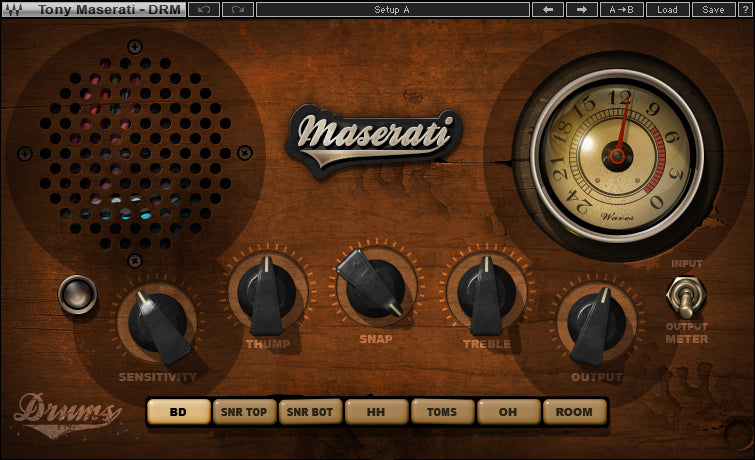Viewport: 755px width, 460px height.
Task: Click the redo arrow in the toolbar
Action: 238,10
